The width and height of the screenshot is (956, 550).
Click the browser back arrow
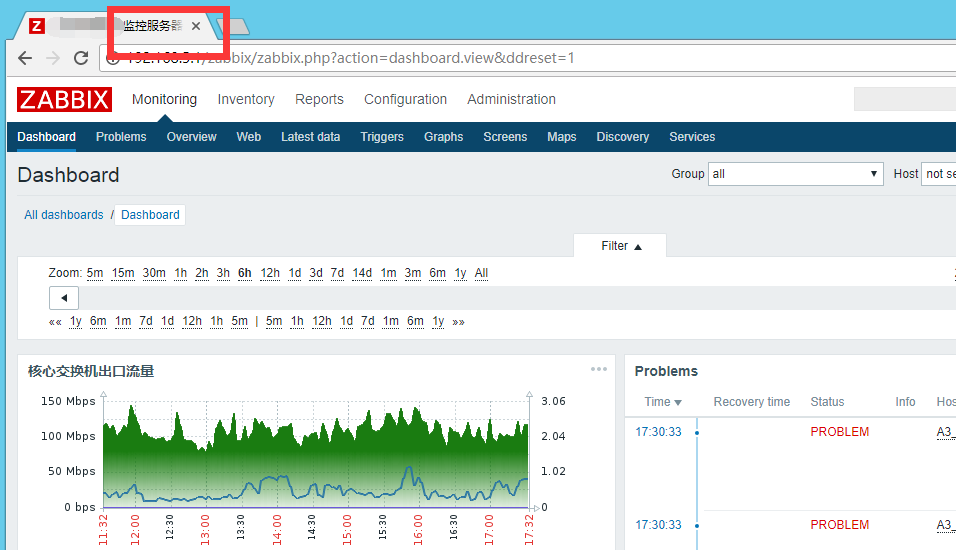25,58
